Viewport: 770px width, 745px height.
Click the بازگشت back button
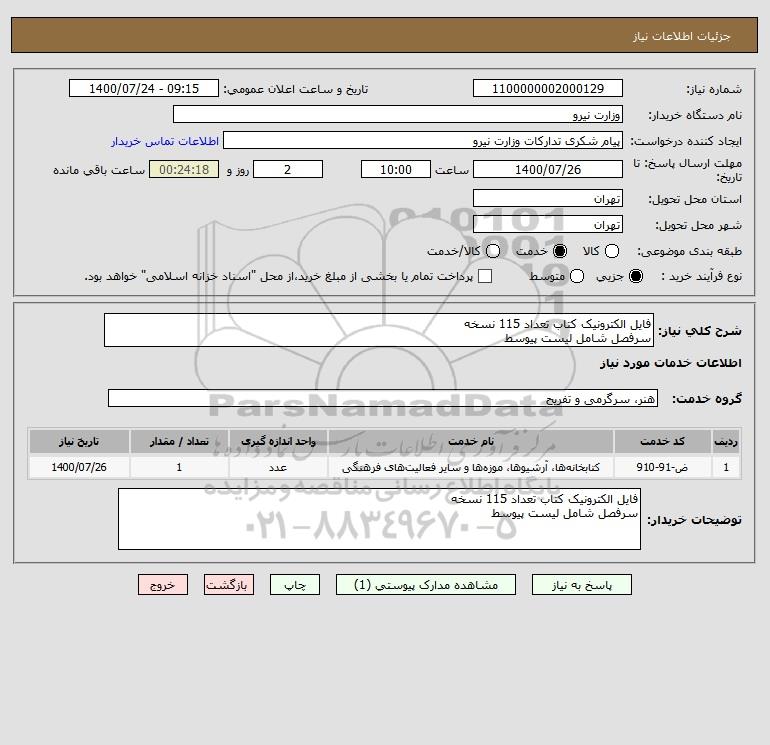point(229,585)
